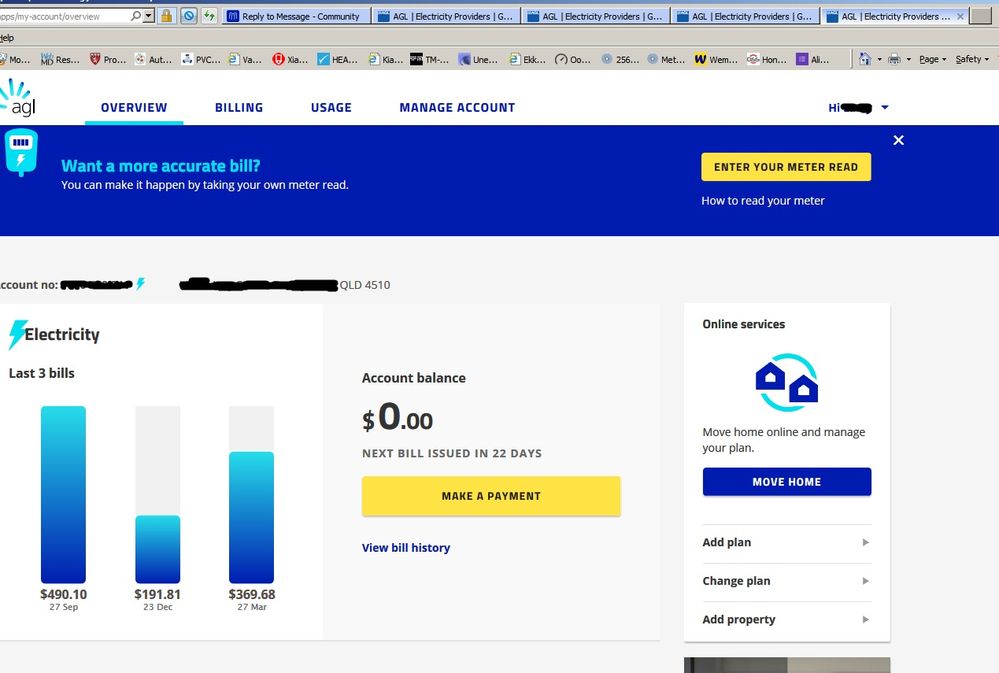The image size is (999, 673).
Task: Click the $191.81 bill bar for 23 Dec
Action: coord(158,549)
